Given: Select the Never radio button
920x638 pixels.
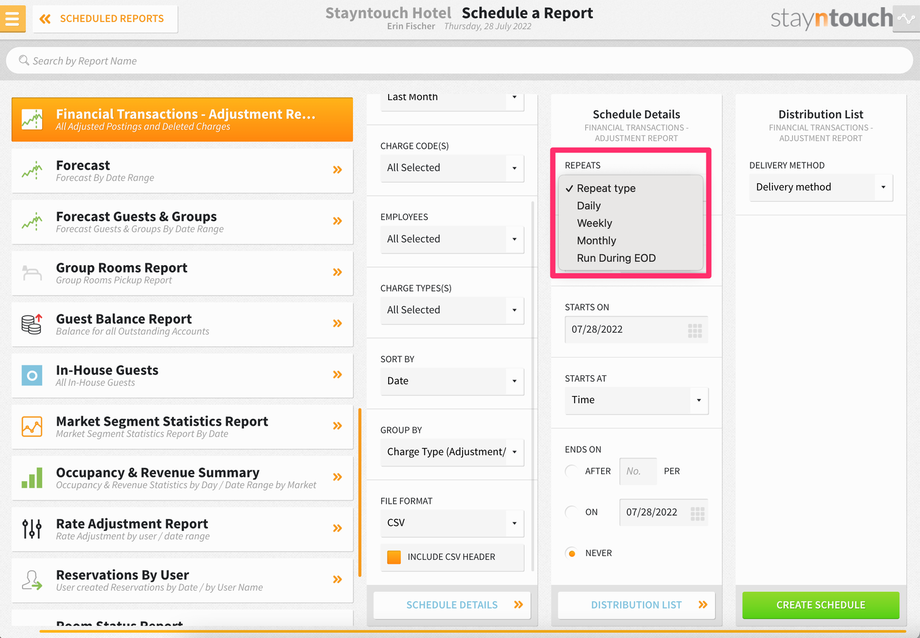Looking at the screenshot, I should click(571, 553).
